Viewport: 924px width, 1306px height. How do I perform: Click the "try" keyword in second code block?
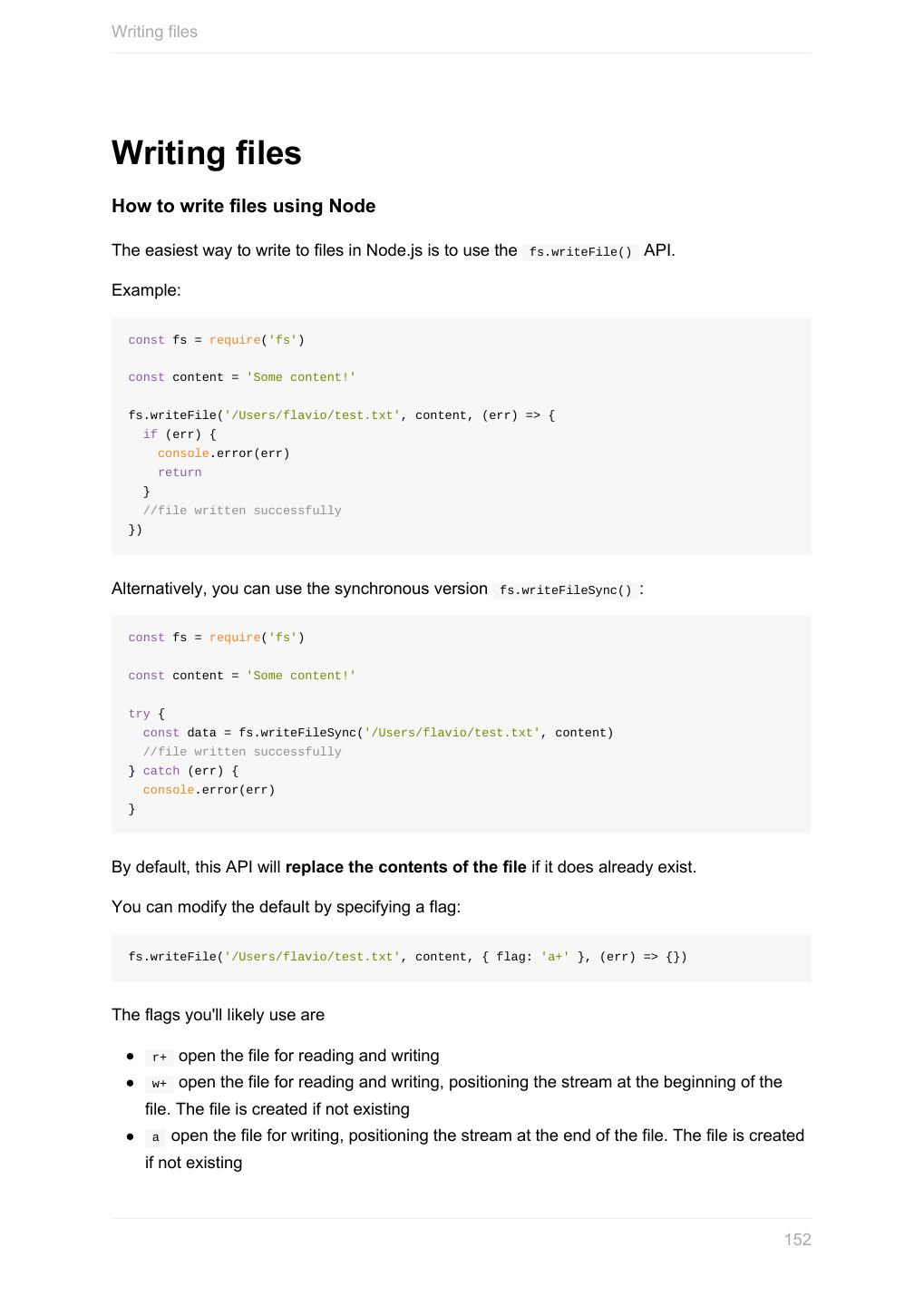point(139,714)
